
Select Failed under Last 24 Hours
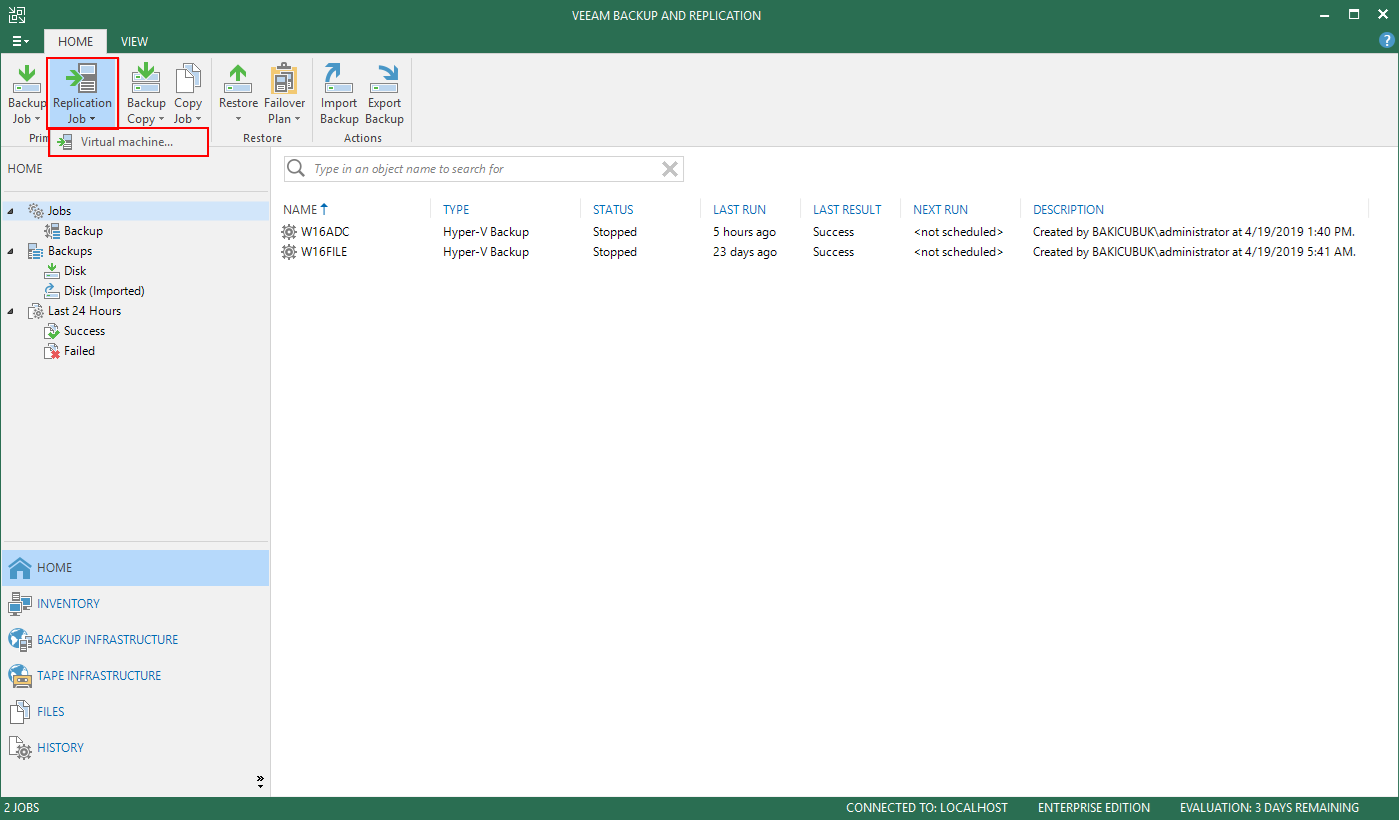pyautogui.click(x=79, y=351)
